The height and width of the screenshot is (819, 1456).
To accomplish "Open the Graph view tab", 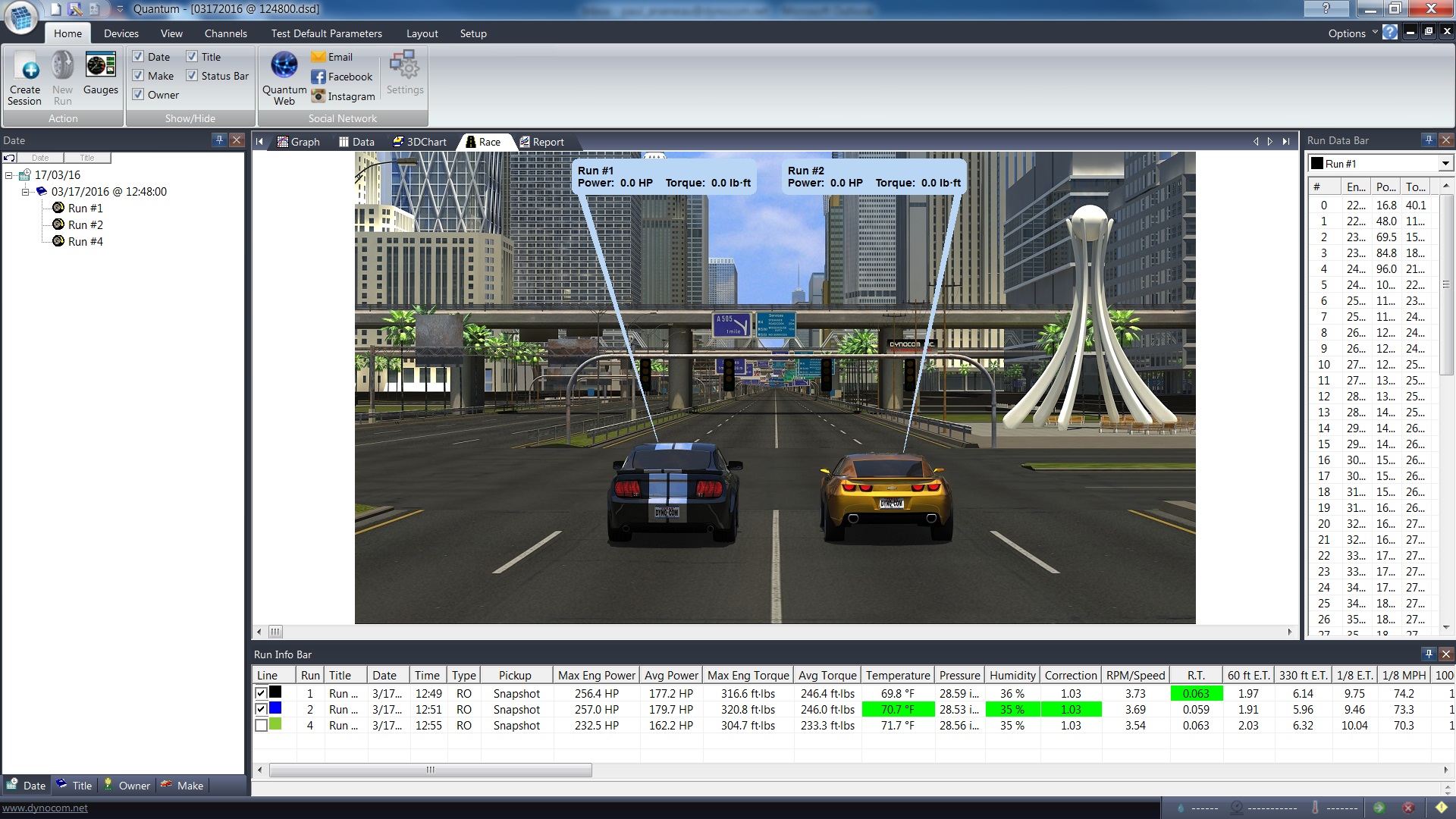I will (299, 142).
